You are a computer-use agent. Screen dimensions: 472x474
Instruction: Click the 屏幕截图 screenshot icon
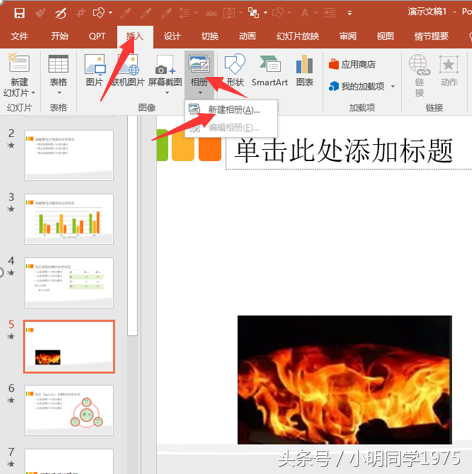(165, 65)
